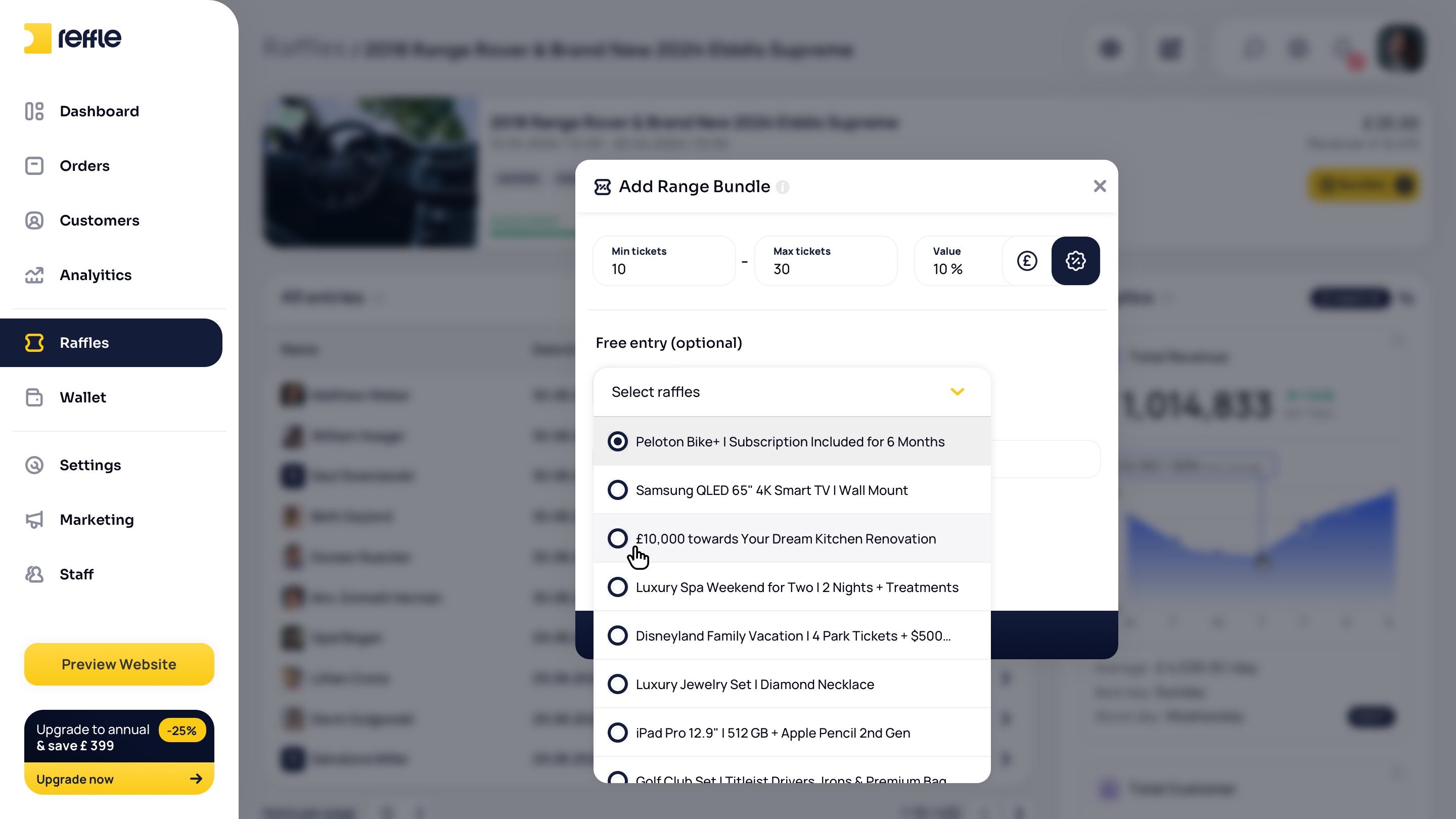Click the reffle logo

[x=72, y=38]
